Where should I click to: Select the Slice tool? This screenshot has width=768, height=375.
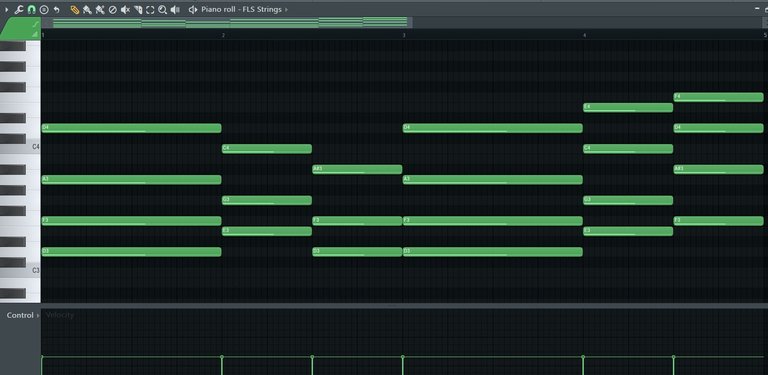click(138, 9)
